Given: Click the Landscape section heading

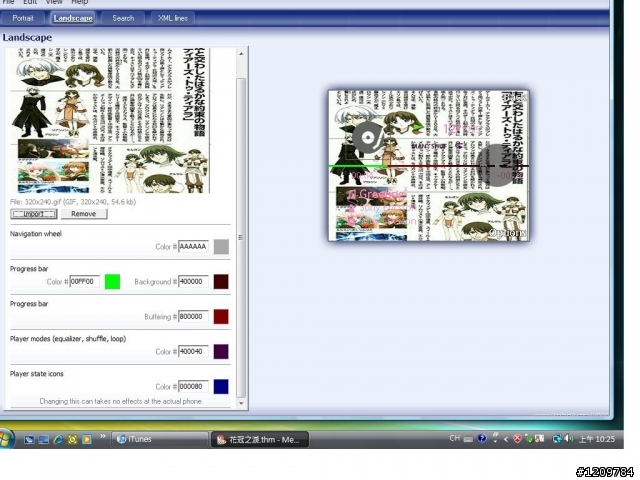Looking at the screenshot, I should click(27, 38).
